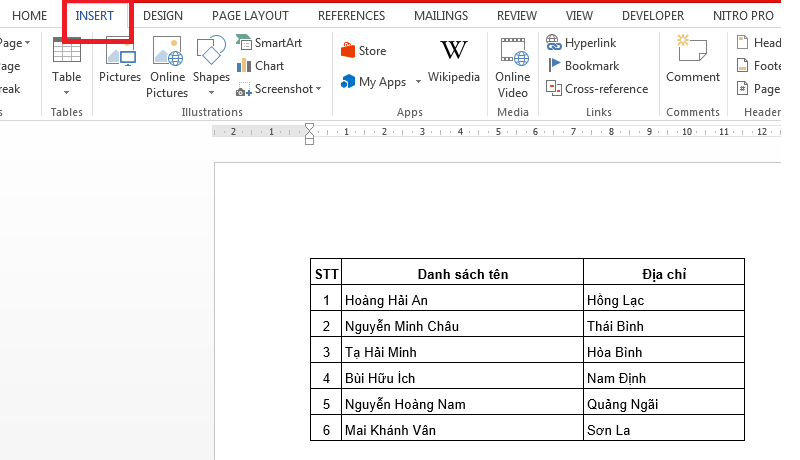Click the Page Number icon
The image size is (800, 460).
[742, 88]
